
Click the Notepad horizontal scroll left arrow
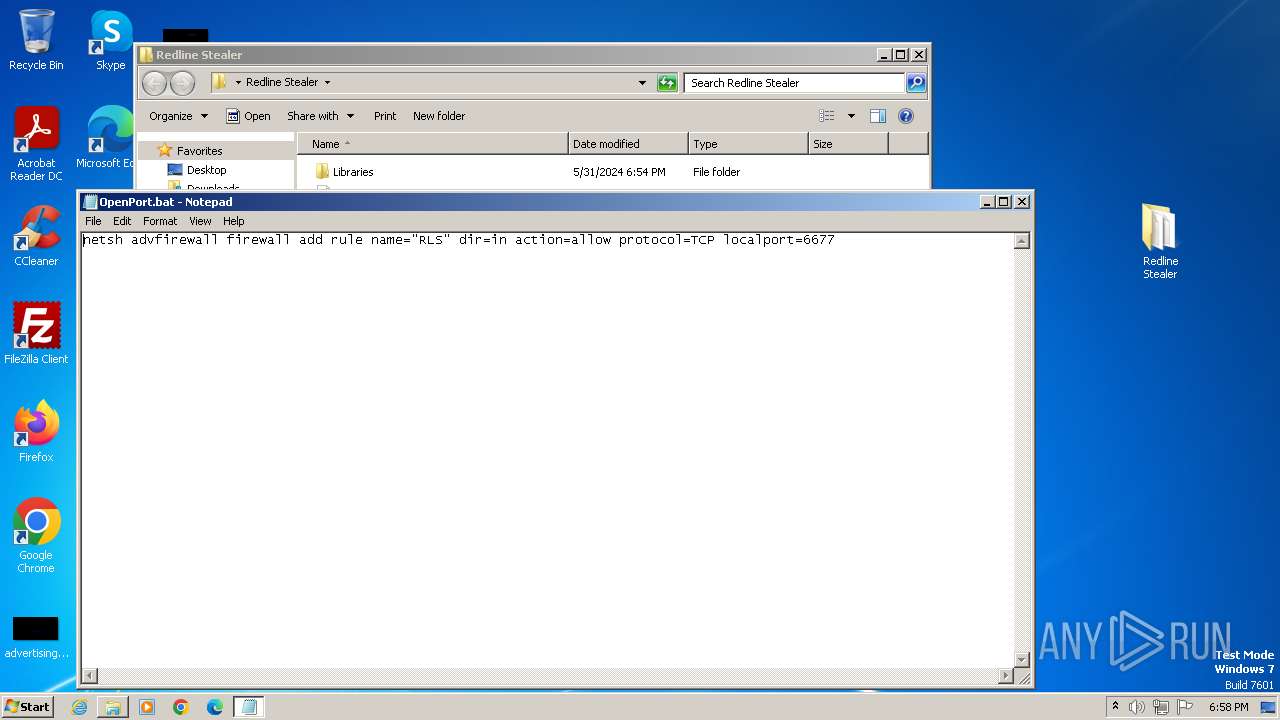[x=89, y=677]
